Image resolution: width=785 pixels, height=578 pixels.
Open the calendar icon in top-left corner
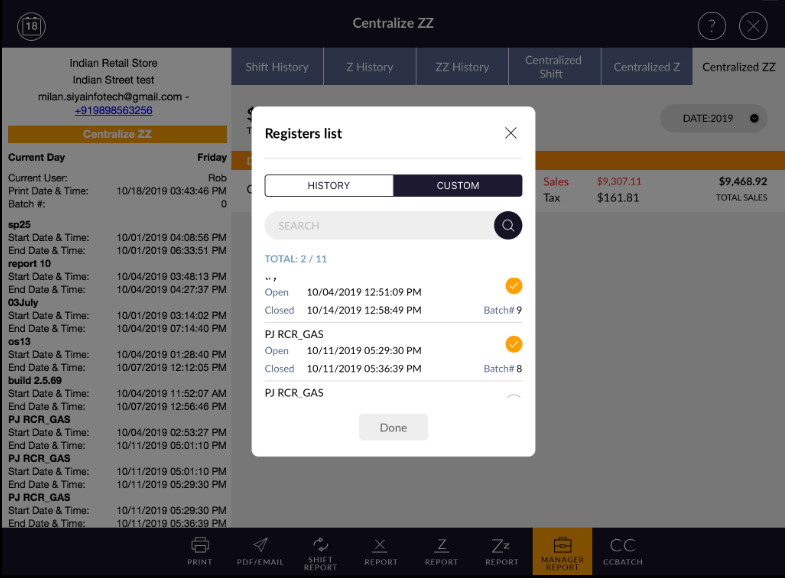[32, 26]
